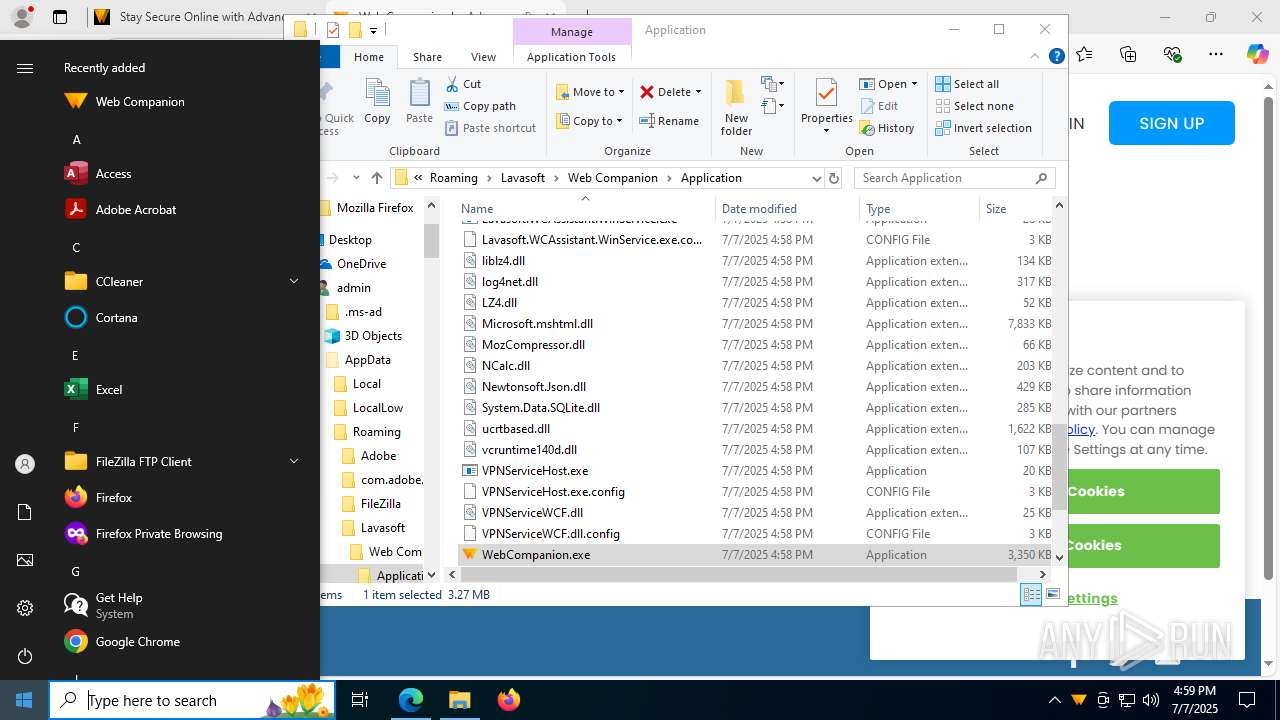Create a New folder via ribbon
This screenshot has width=1280, height=720.
[736, 107]
